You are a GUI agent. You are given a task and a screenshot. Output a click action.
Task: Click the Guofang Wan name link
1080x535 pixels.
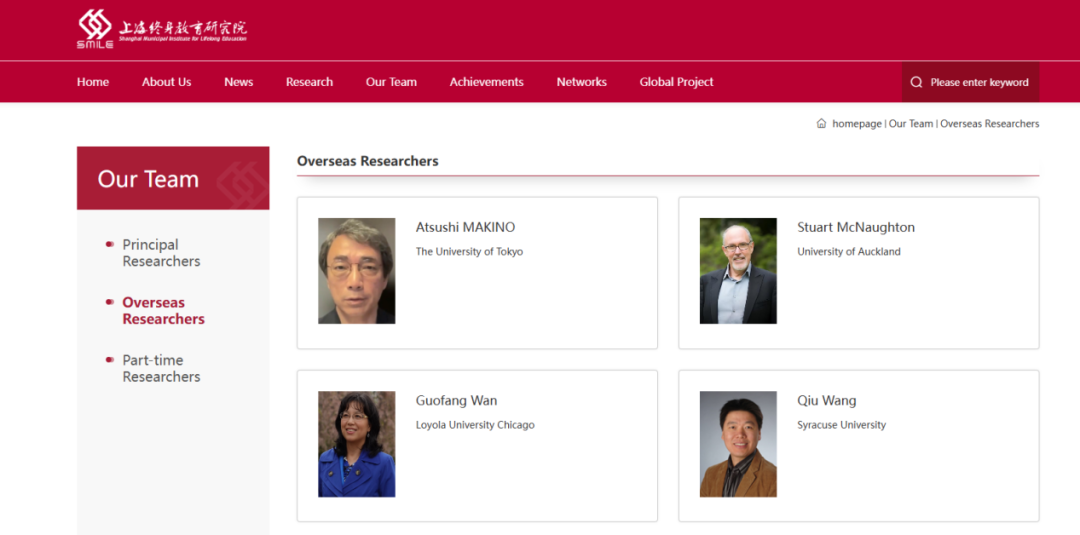[456, 401]
